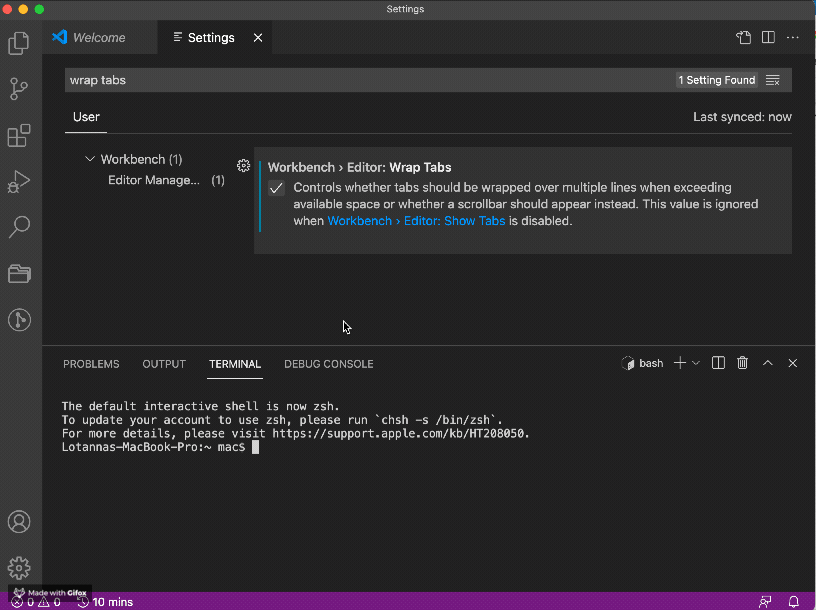
Task: Open the Search view
Action: pyautogui.click(x=19, y=227)
